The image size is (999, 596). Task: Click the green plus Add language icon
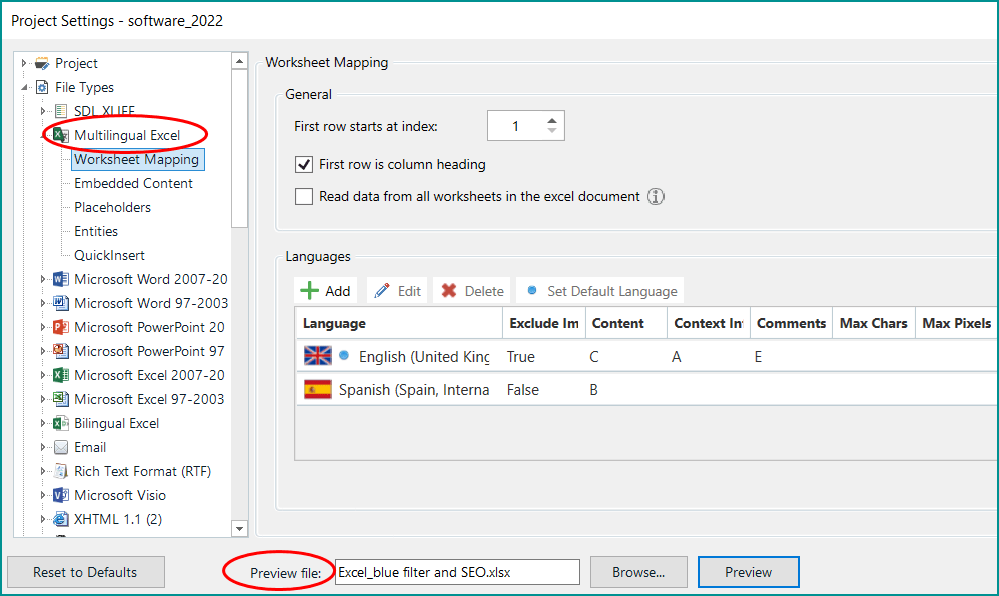310,291
